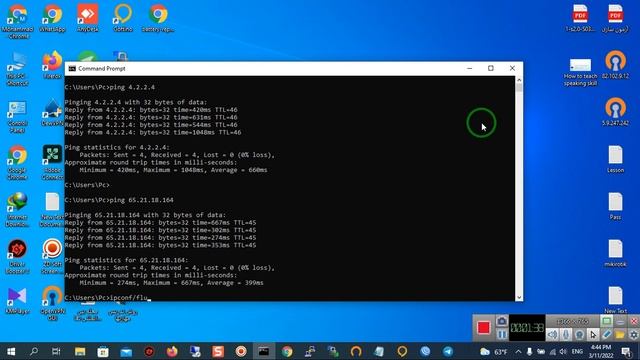Viewport: 640px width, 360px height.
Task: Open 82.102.9.12 OpenVPN profile icon
Action: (616, 65)
